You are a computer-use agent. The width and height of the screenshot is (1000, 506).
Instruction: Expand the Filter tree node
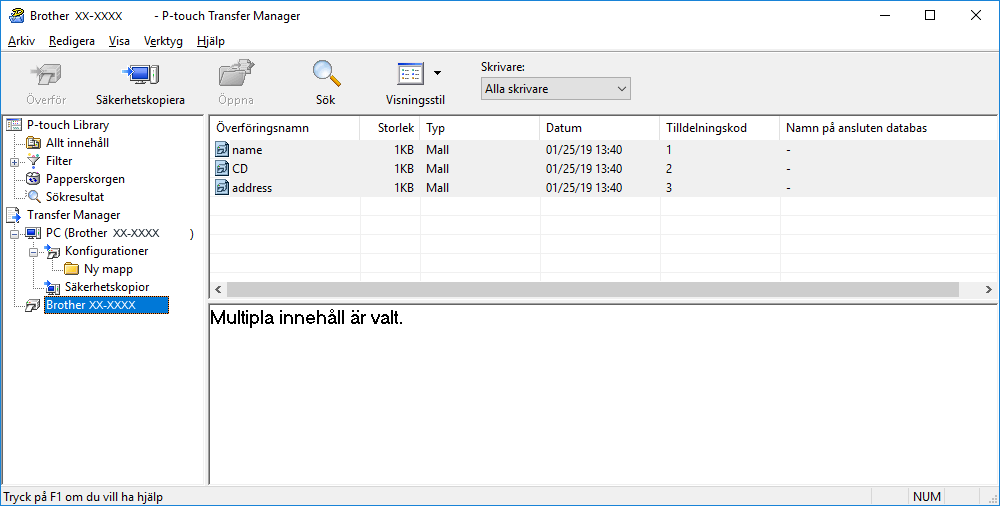[x=14, y=162]
